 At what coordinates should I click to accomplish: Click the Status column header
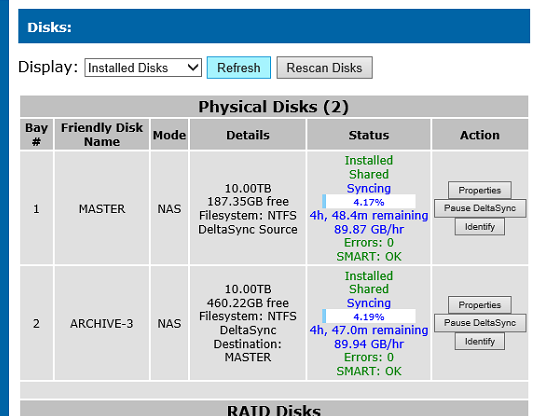pyautogui.click(x=369, y=135)
